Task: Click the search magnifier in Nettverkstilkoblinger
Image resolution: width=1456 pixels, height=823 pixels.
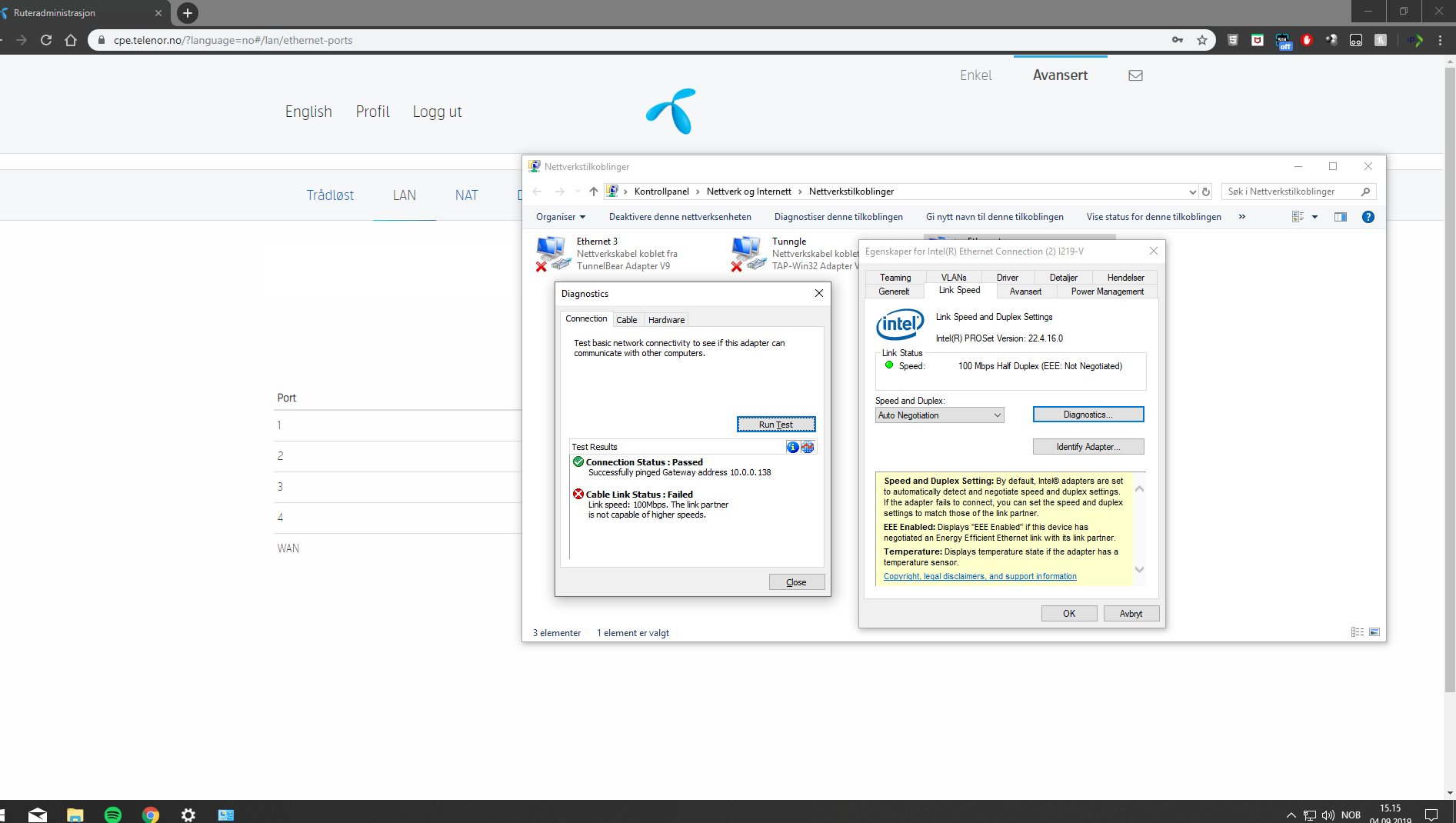Action: [x=1365, y=192]
